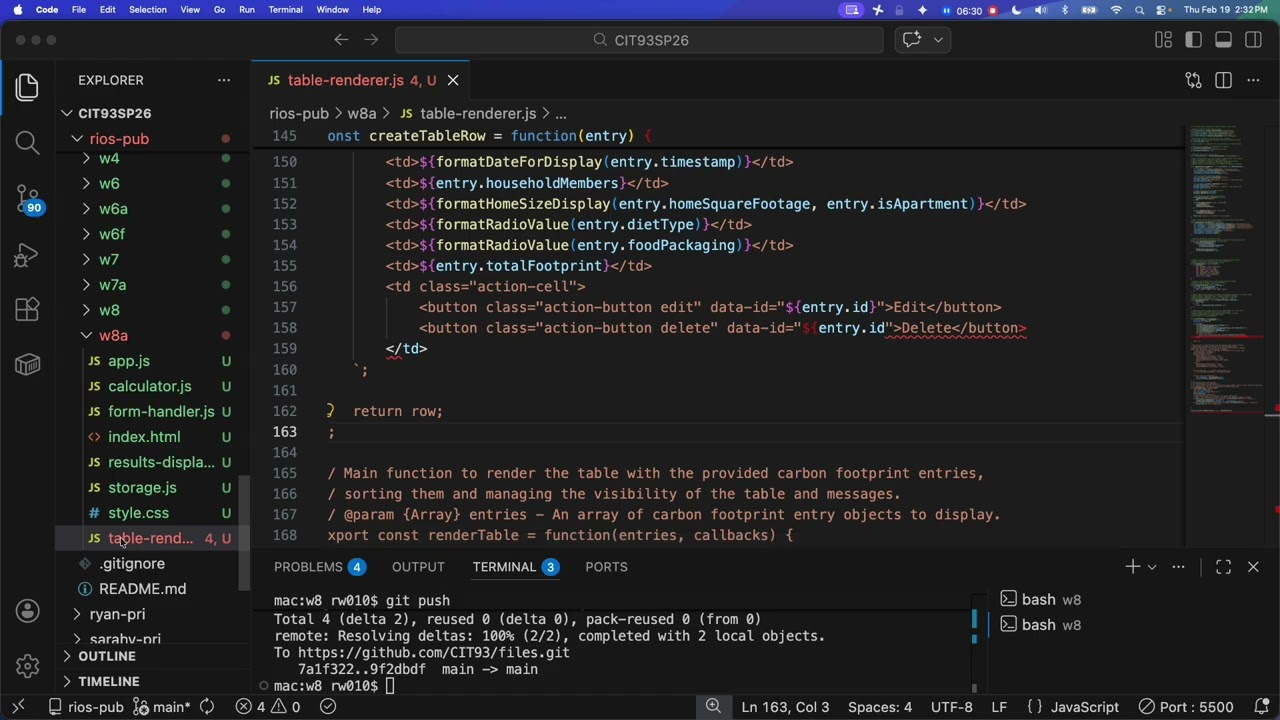Image resolution: width=1280 pixels, height=720 pixels.
Task: Switch to the PROBLEMS panel tab
Action: [319, 567]
